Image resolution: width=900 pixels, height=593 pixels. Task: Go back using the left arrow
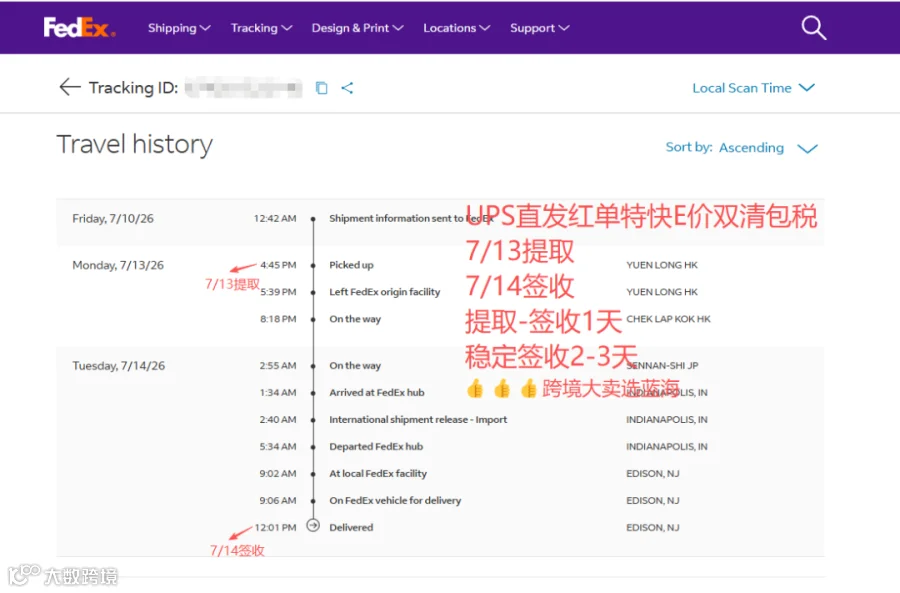click(x=70, y=87)
